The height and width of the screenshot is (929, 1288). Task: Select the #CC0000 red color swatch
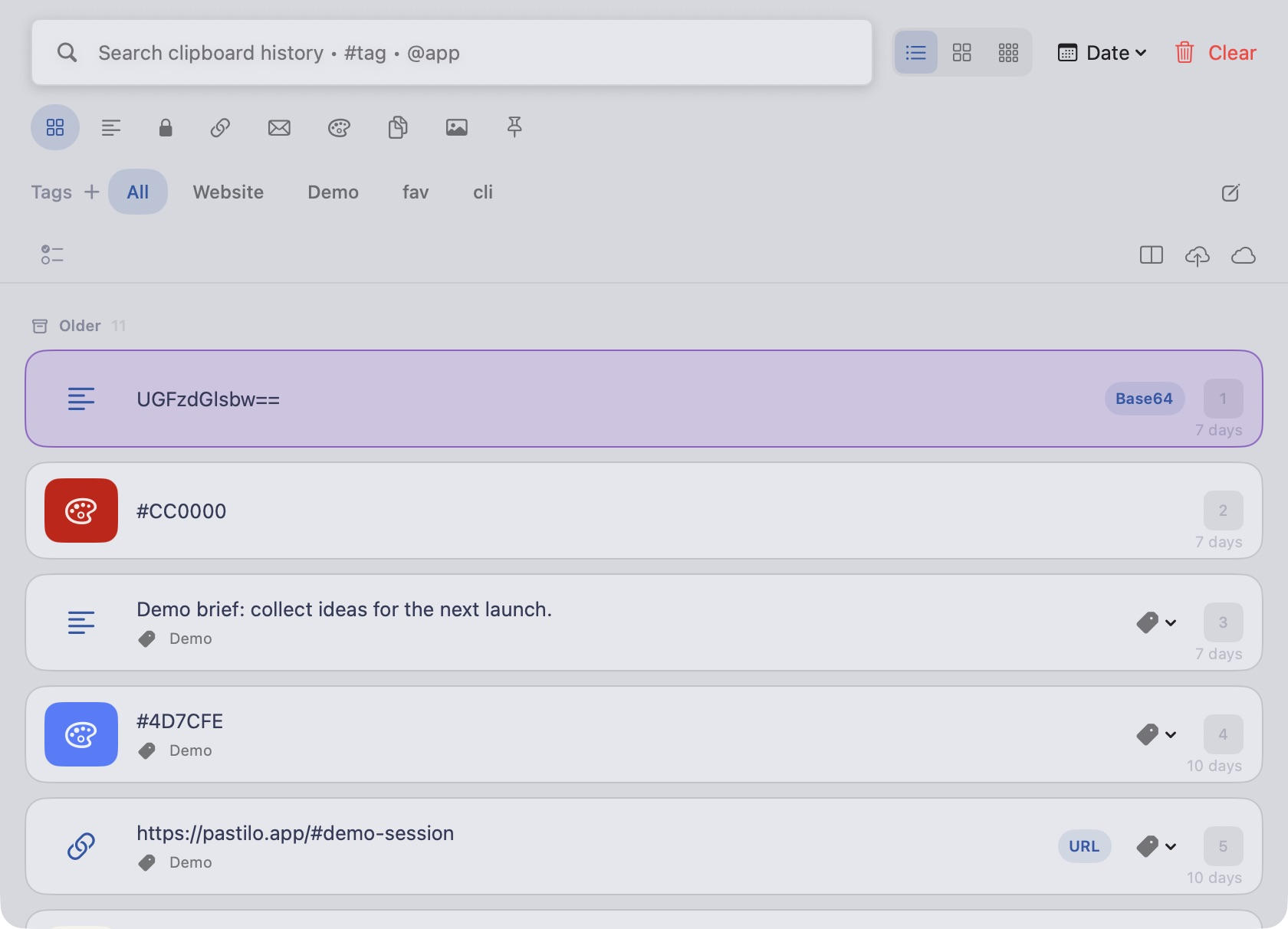pyautogui.click(x=81, y=510)
